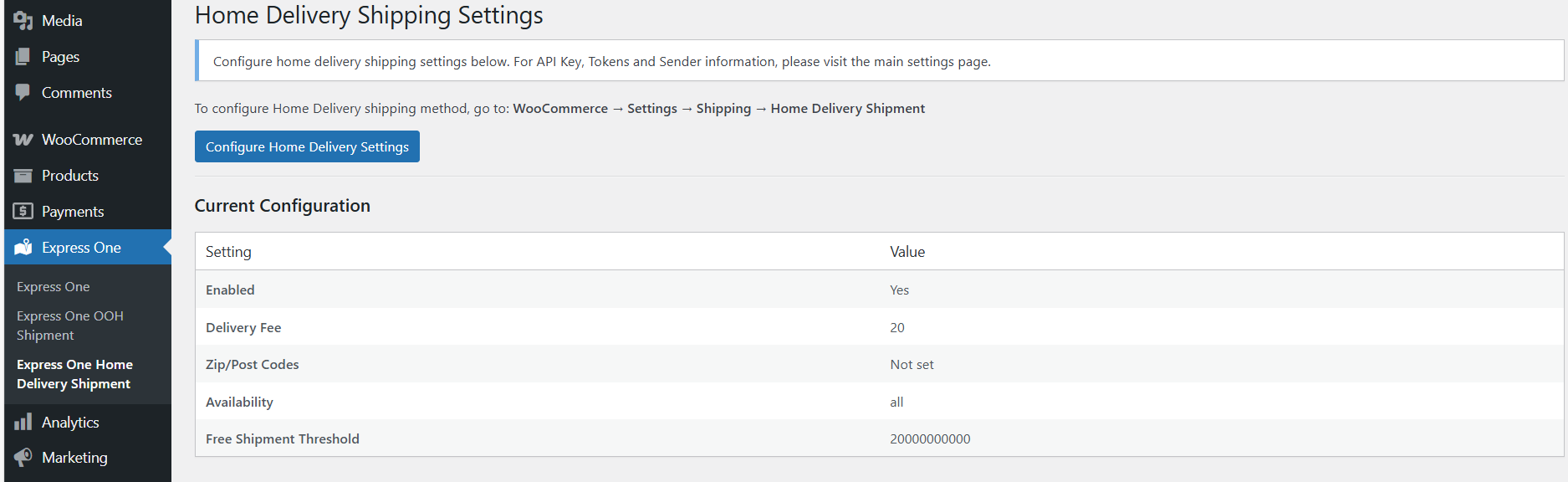Click the Pages sidebar icon
Screen dimensions: 1568x482
pos(24,56)
